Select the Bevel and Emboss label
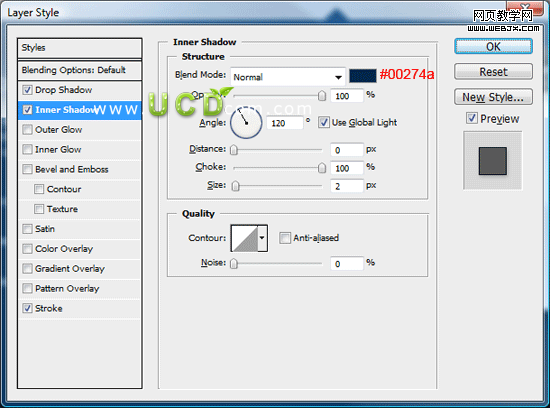The width and height of the screenshot is (550, 408). pos(72,169)
